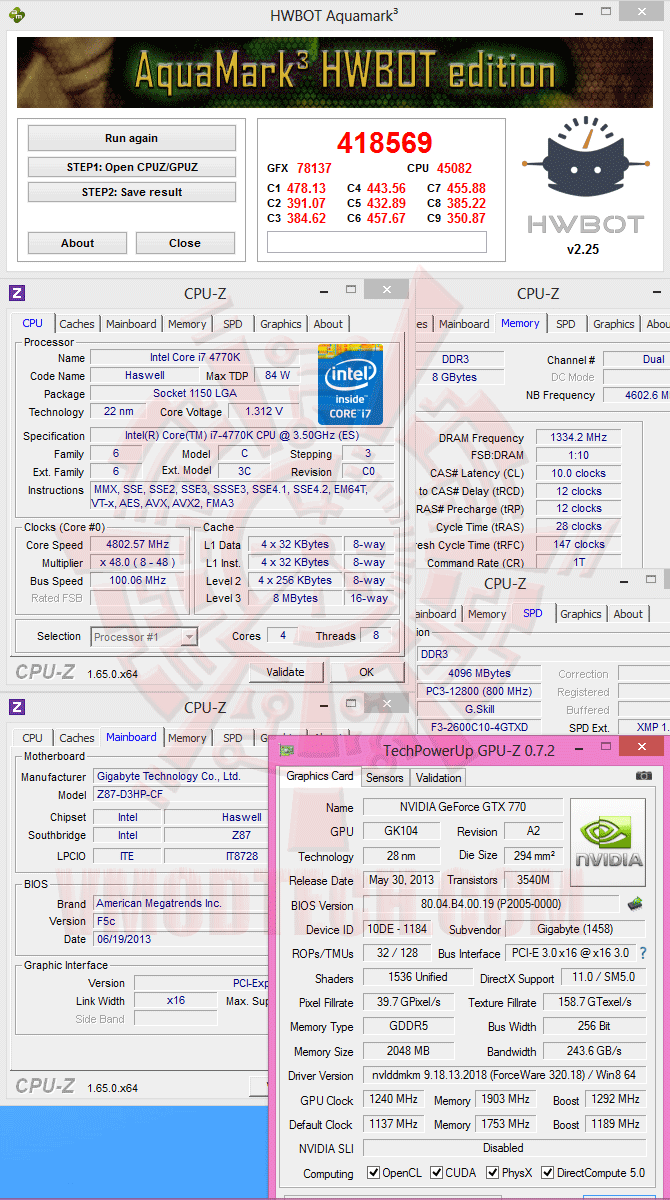
Task: Save the BIOS using the chip icon
Action: 634,904
